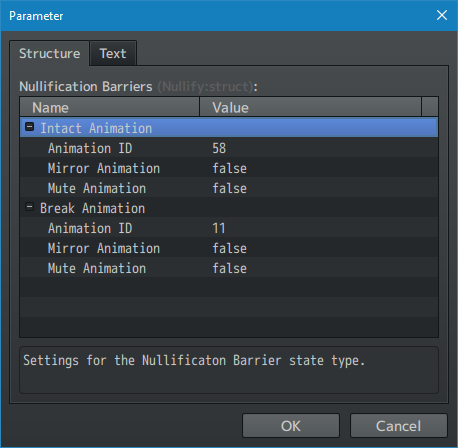The image size is (458, 448).
Task: Click the Nullification Barriers struct label
Action: click(138, 87)
